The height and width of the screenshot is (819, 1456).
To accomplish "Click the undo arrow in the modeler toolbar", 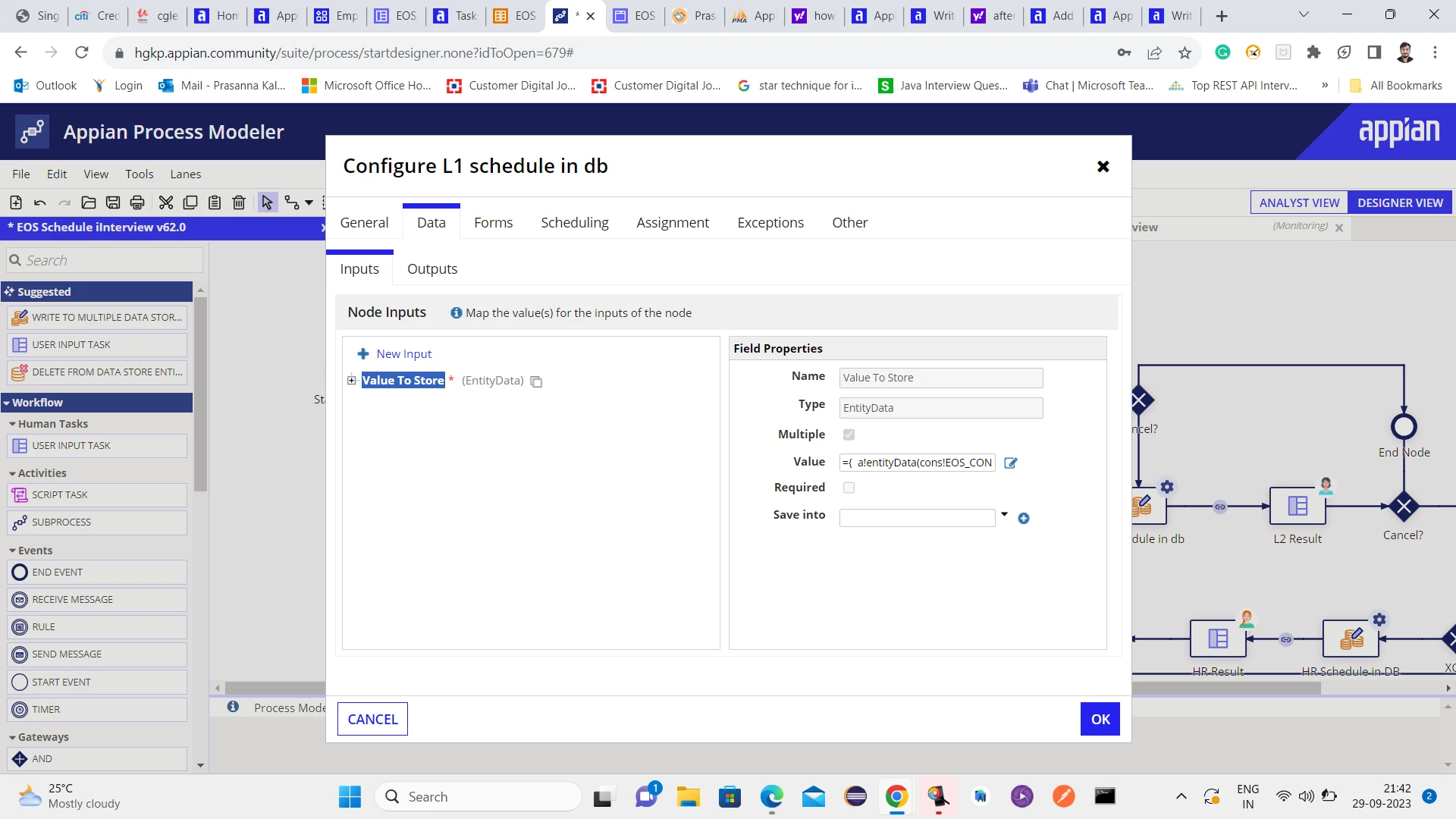I will point(40,202).
